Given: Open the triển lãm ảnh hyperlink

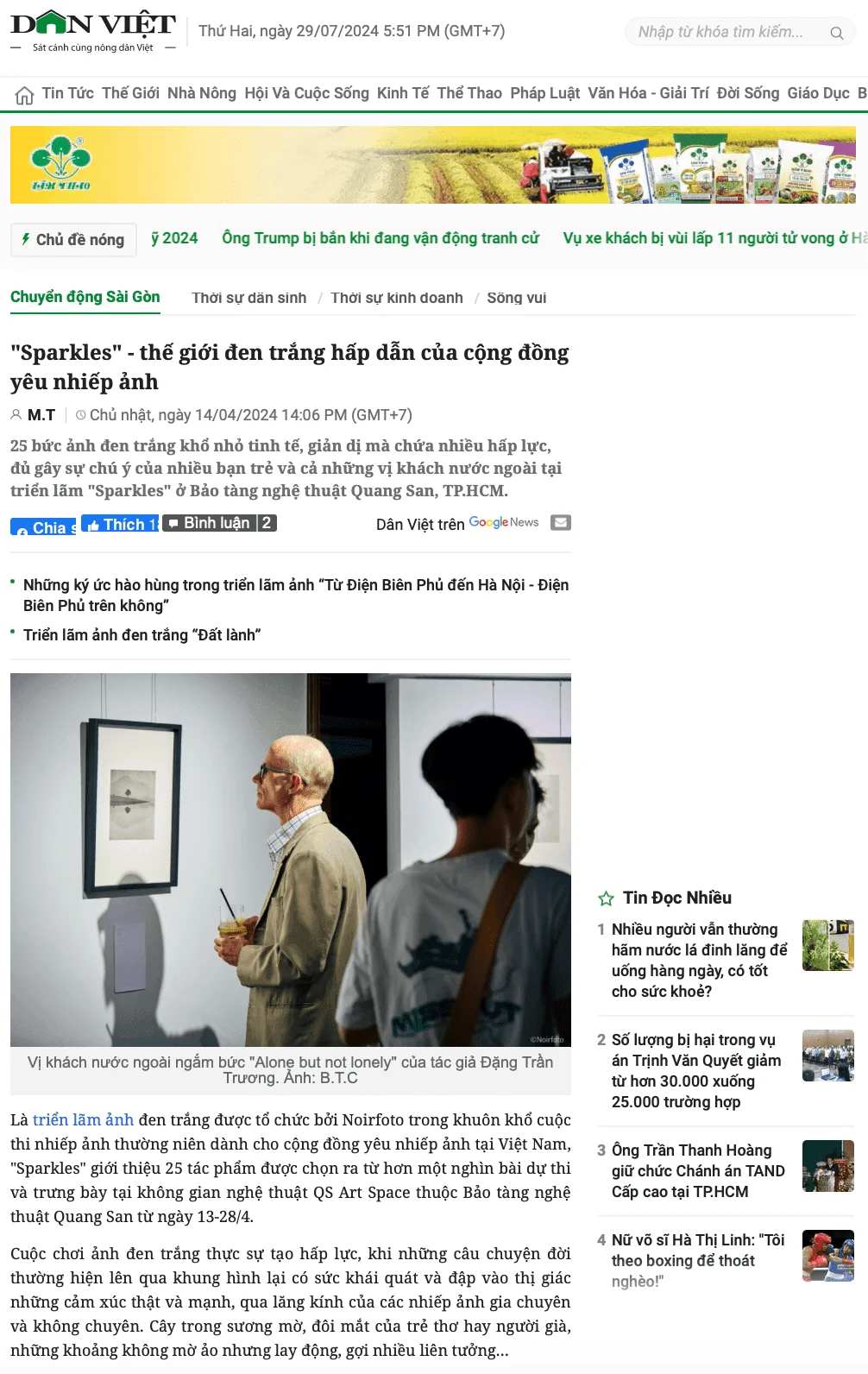Looking at the screenshot, I should point(83,1119).
